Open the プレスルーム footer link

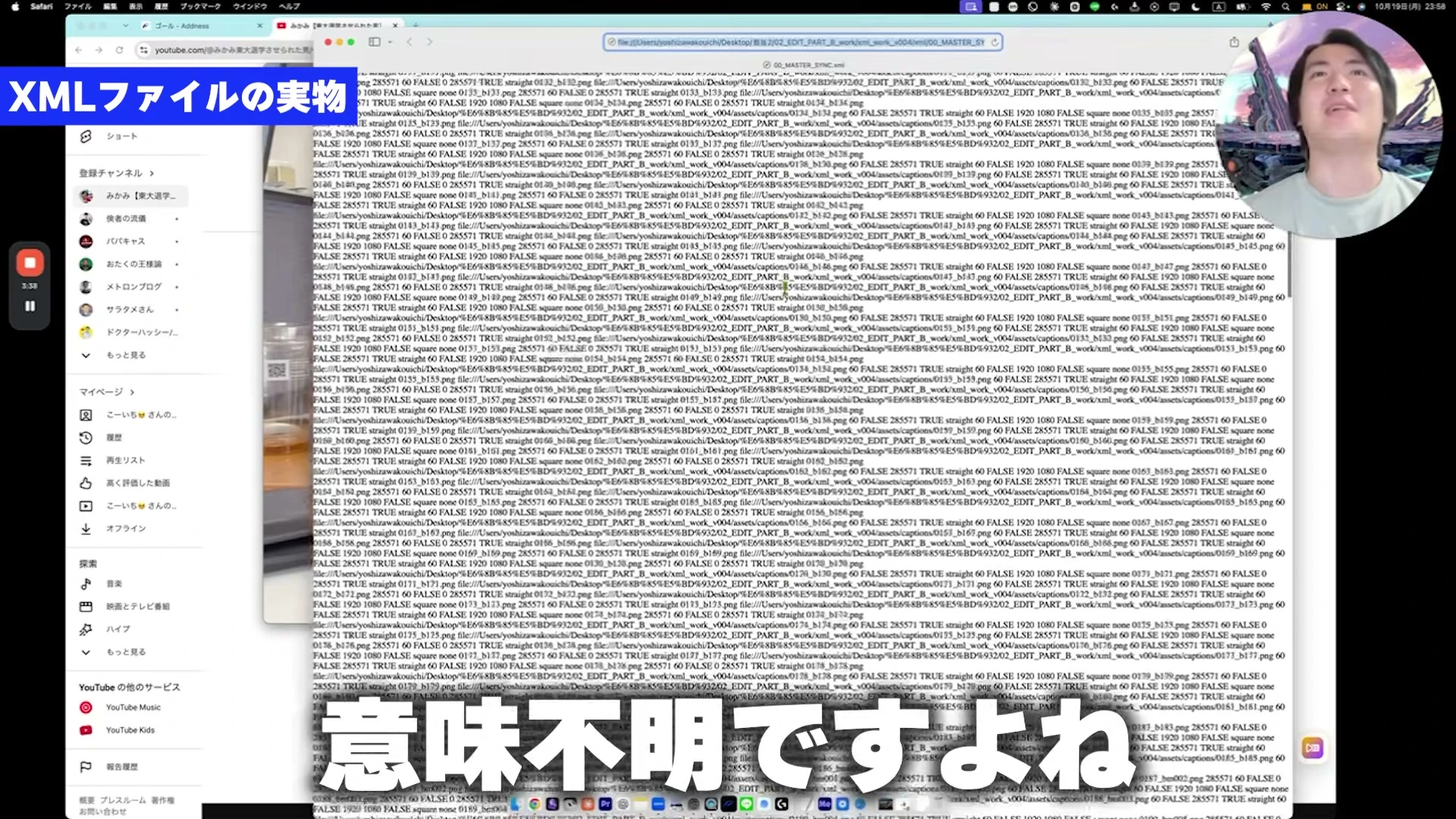click(x=123, y=800)
